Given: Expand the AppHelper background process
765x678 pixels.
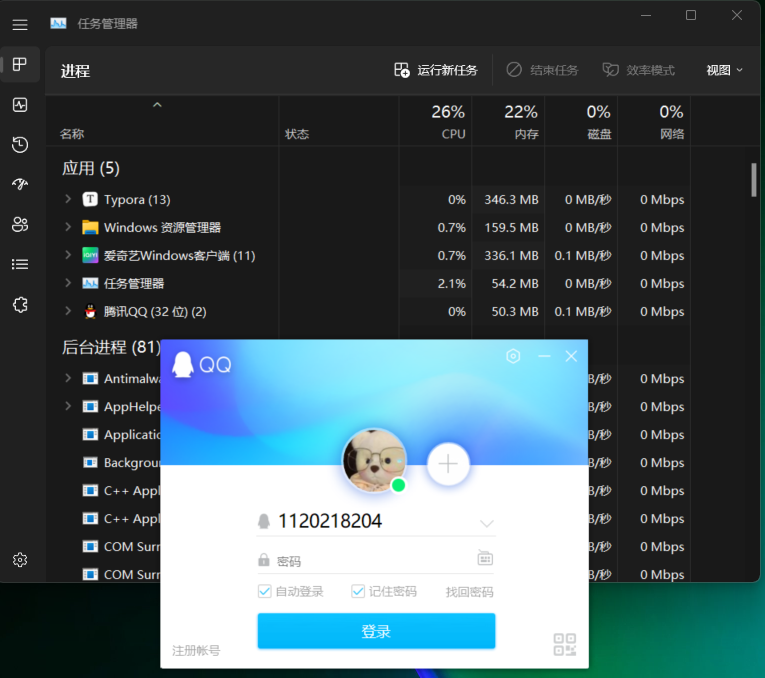Looking at the screenshot, I should click(x=68, y=406).
